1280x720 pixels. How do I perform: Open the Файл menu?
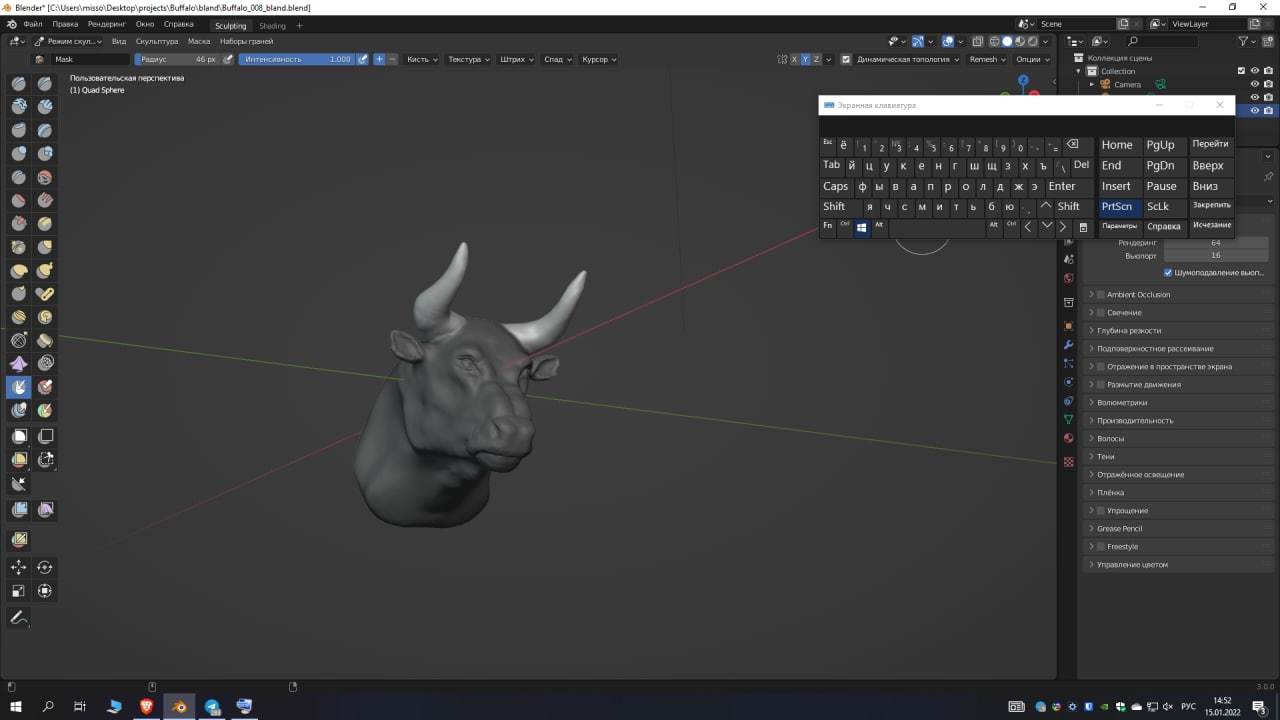pyautogui.click(x=32, y=23)
